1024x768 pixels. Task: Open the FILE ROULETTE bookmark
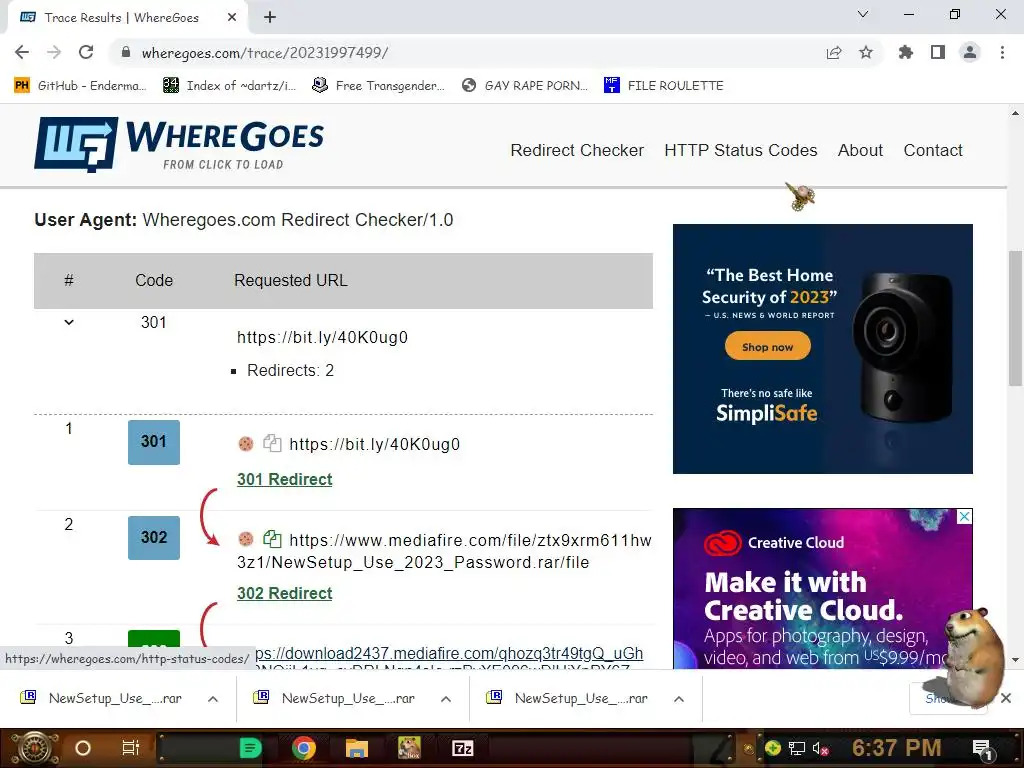click(x=664, y=86)
